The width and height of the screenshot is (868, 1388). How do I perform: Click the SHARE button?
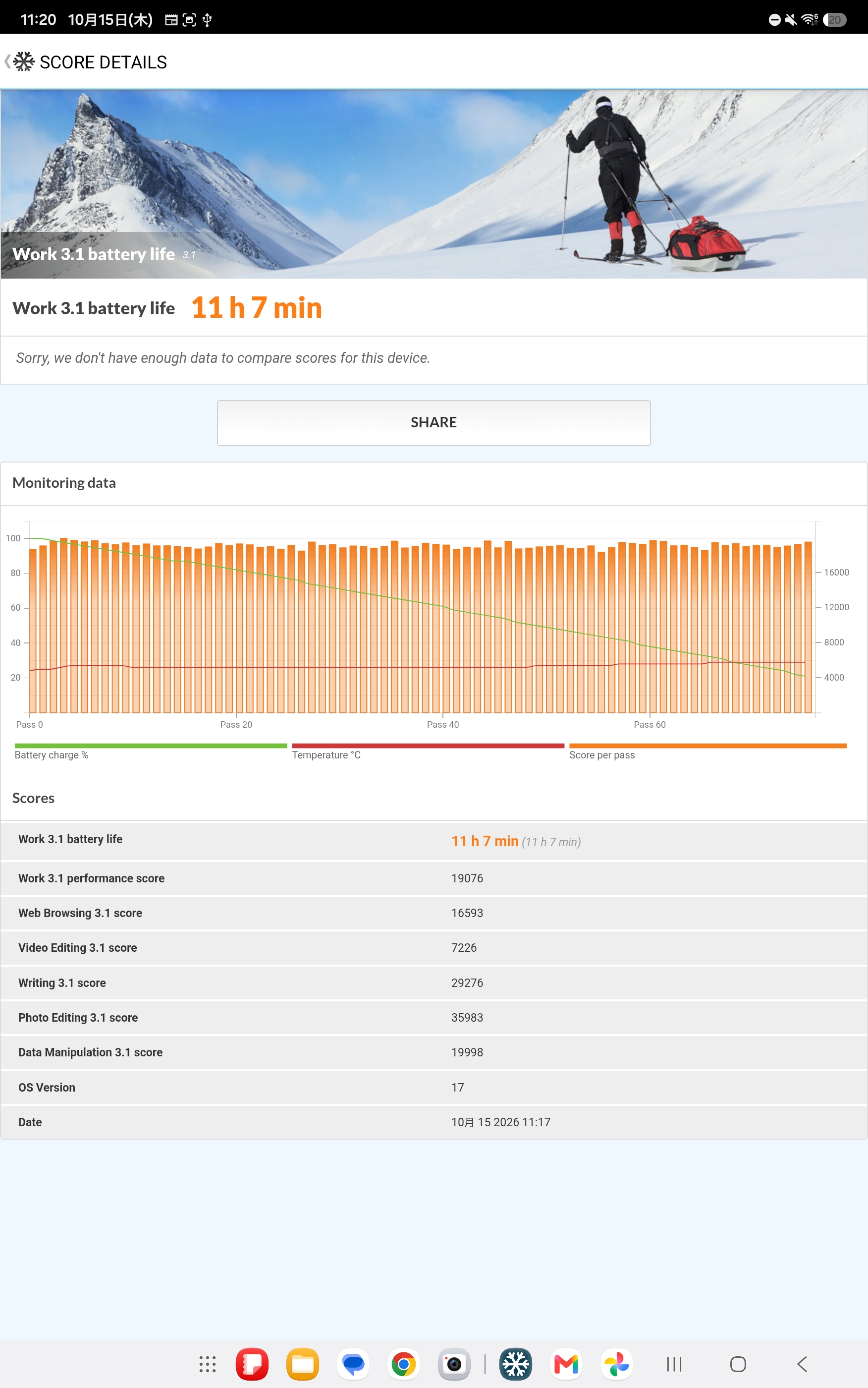pyautogui.click(x=434, y=423)
